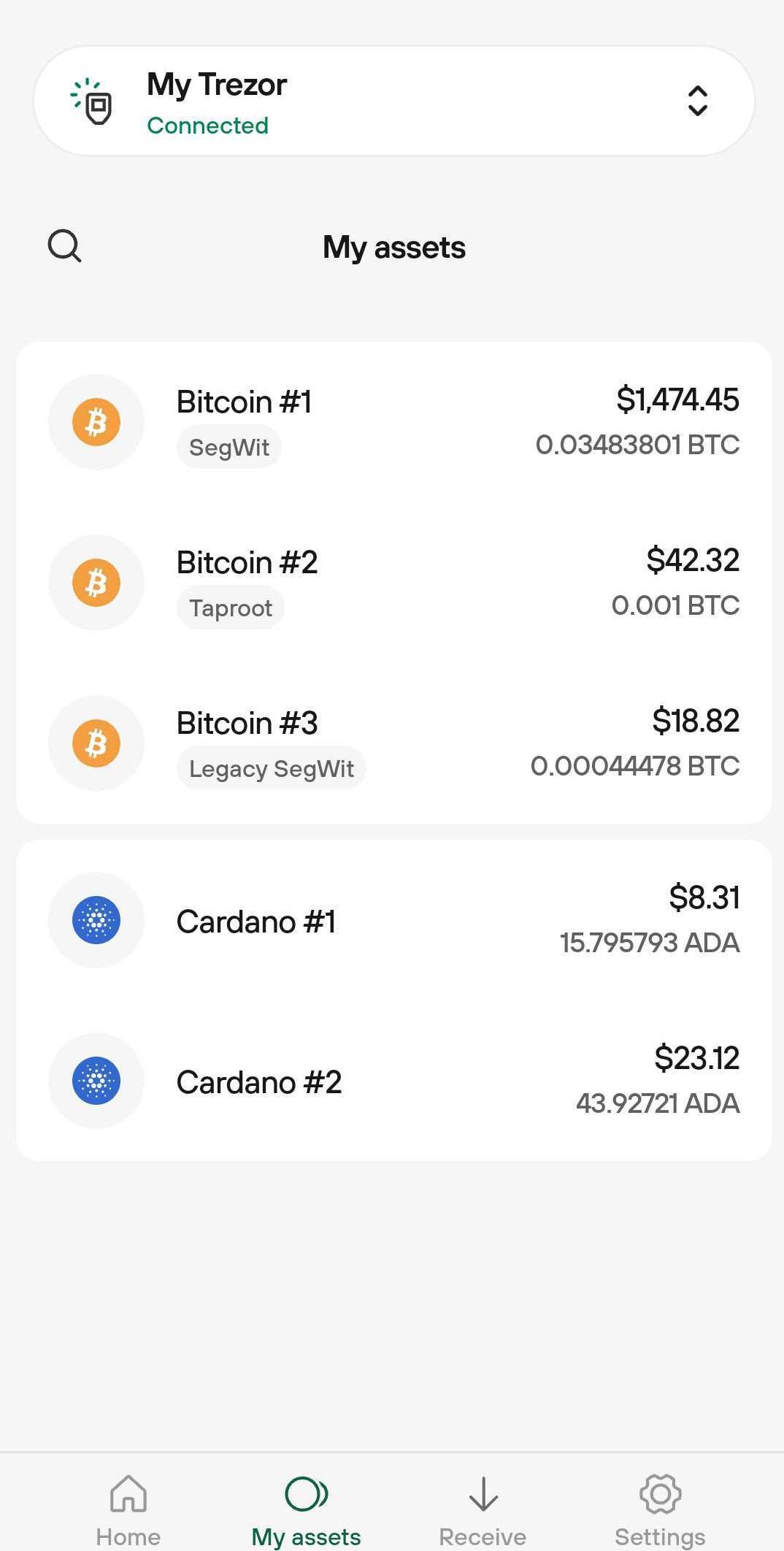Screen dimensions: 784x1551
Task: Open the Bitcoin #1 account name
Action: pyautogui.click(x=244, y=402)
